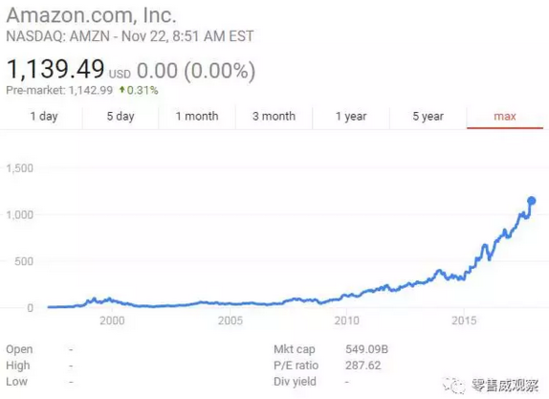Click the Pre-market 1,142.99 text

tap(60, 90)
